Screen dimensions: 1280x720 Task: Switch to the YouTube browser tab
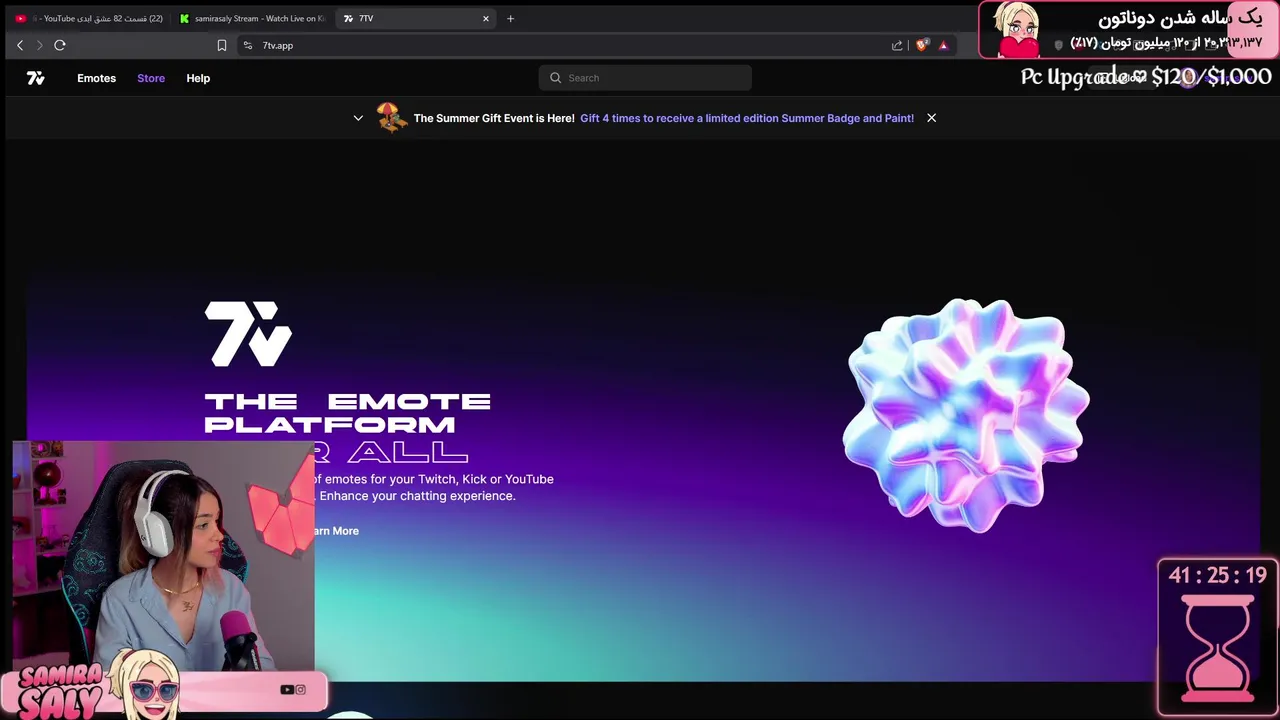click(90, 18)
